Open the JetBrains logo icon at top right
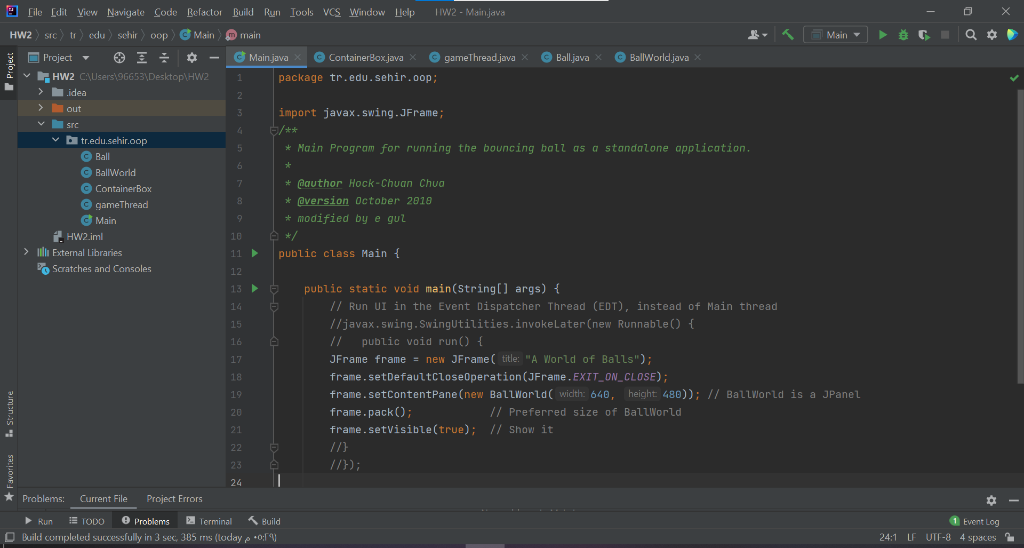The height and width of the screenshot is (548, 1024). (1012, 35)
